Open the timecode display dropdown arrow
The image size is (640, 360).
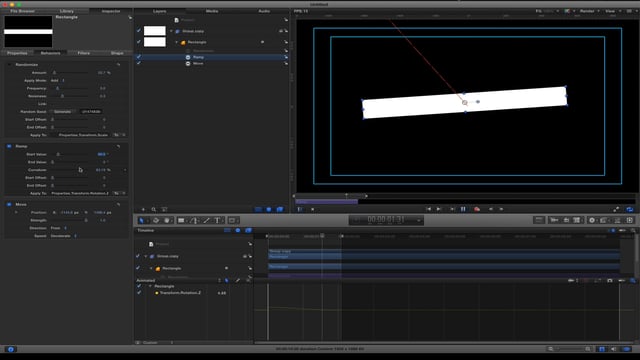point(418,220)
